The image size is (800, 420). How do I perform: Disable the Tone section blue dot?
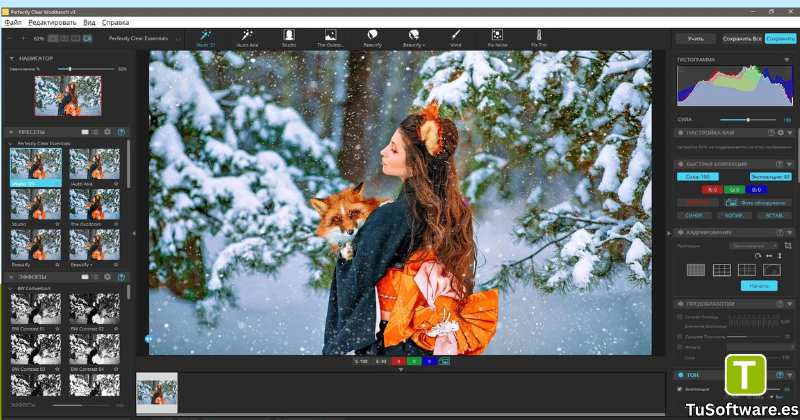point(681,375)
